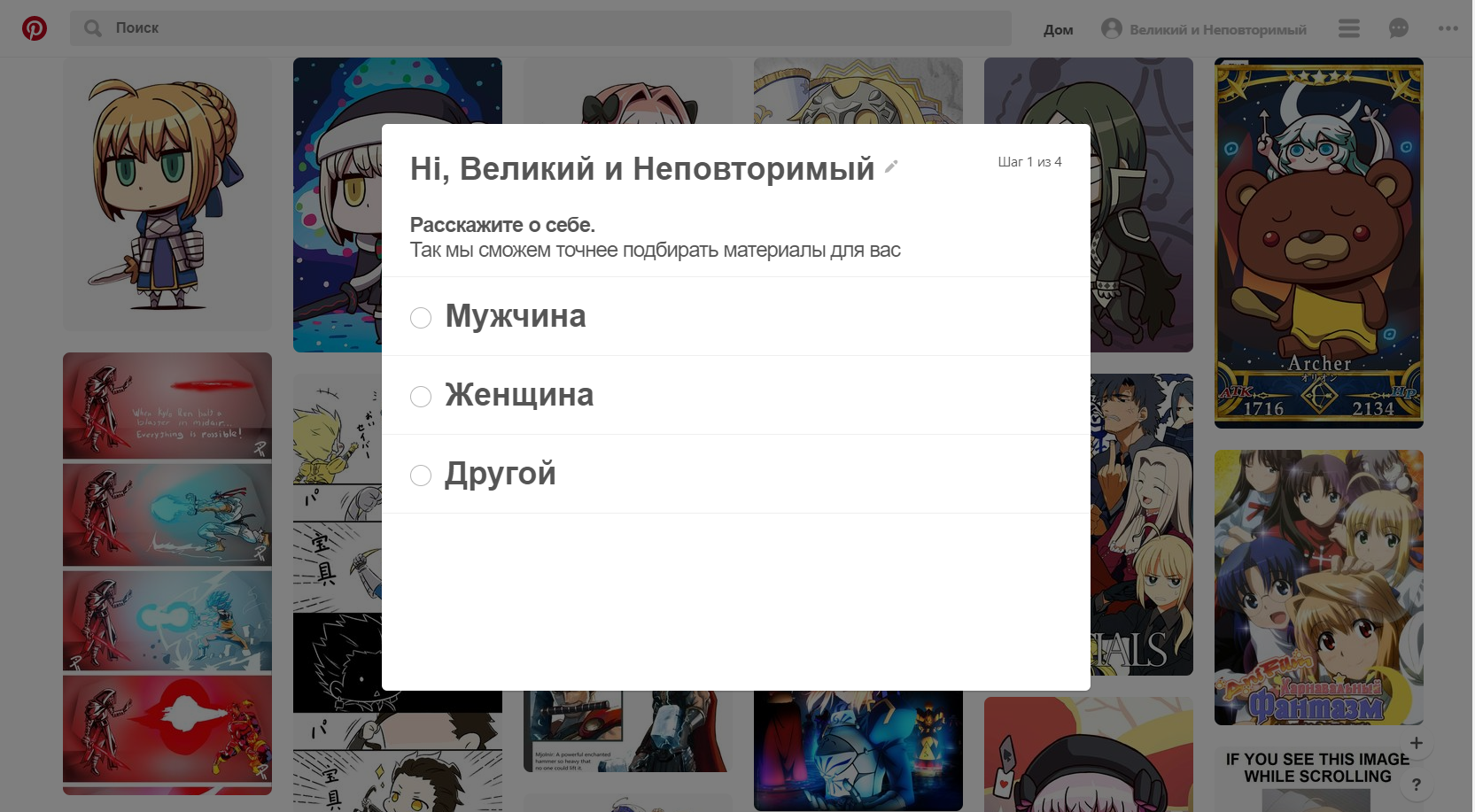Click the Женщина option label
Viewport: 1475px width, 812px height.
click(x=519, y=395)
